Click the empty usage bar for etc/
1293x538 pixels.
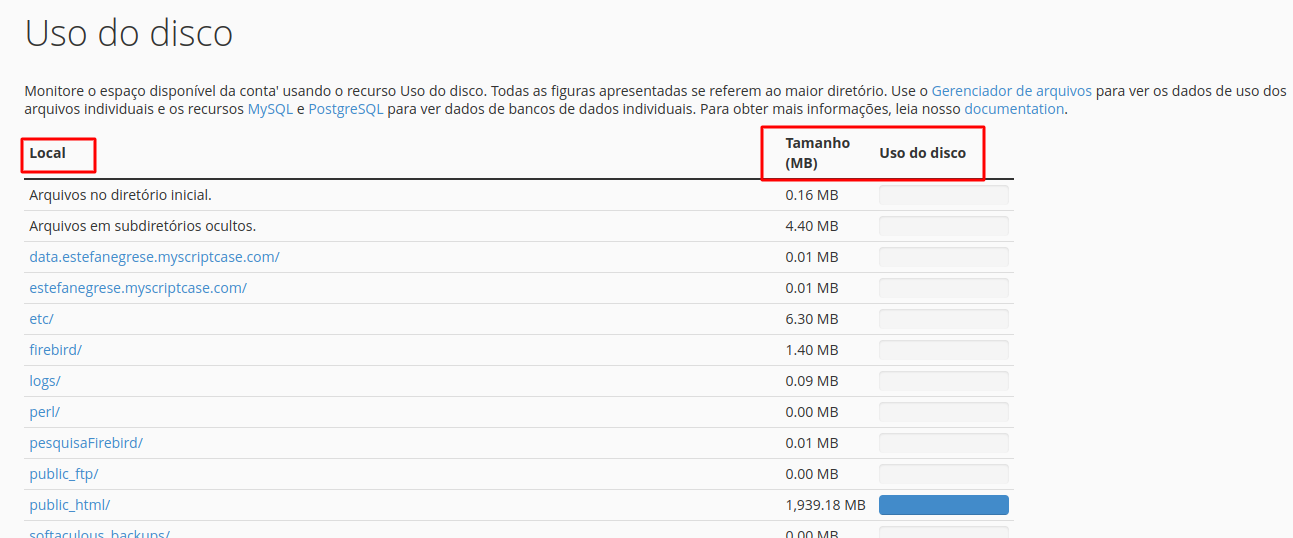944,319
